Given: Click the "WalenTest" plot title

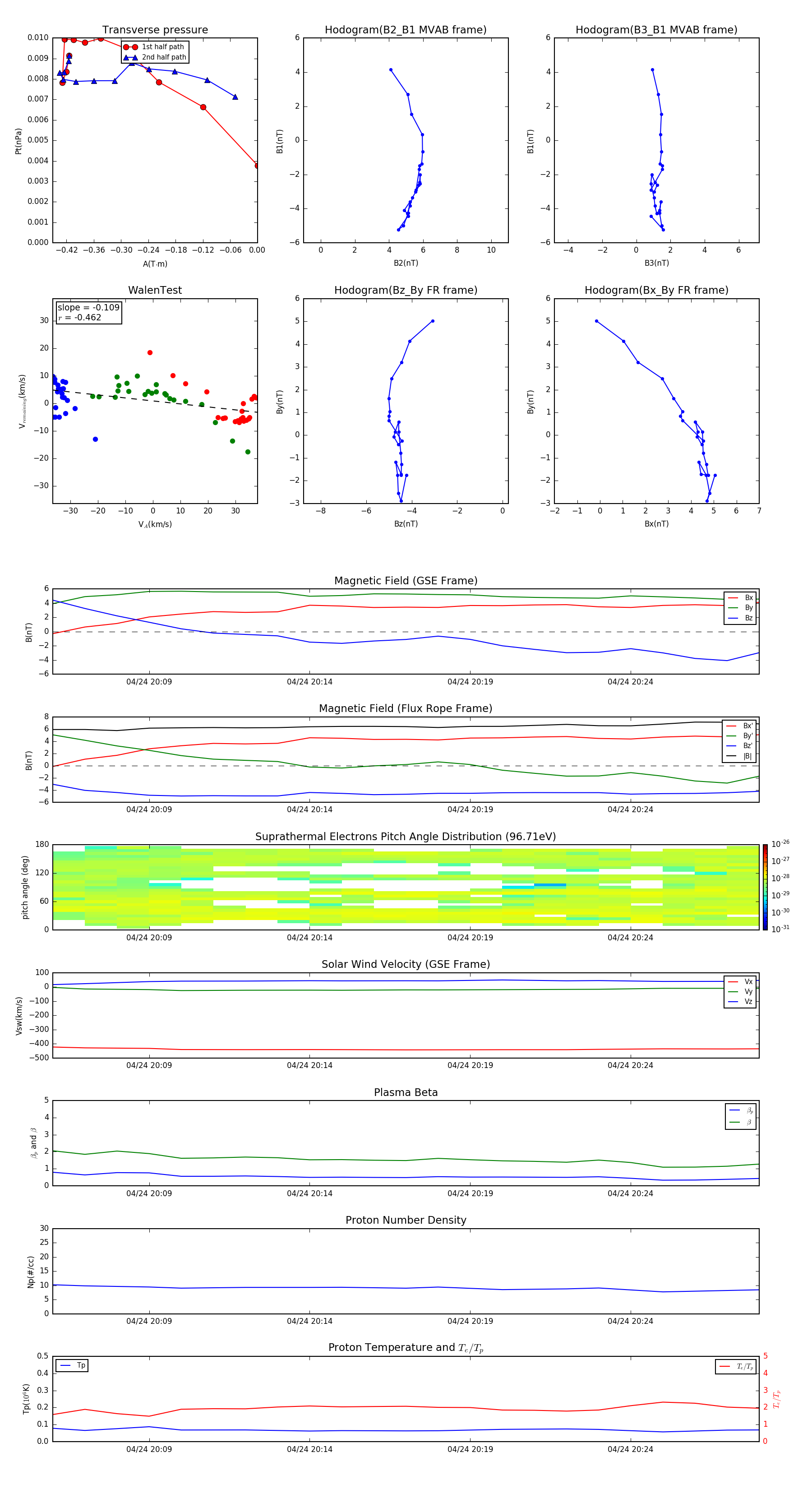Looking at the screenshot, I should pos(155,290).
